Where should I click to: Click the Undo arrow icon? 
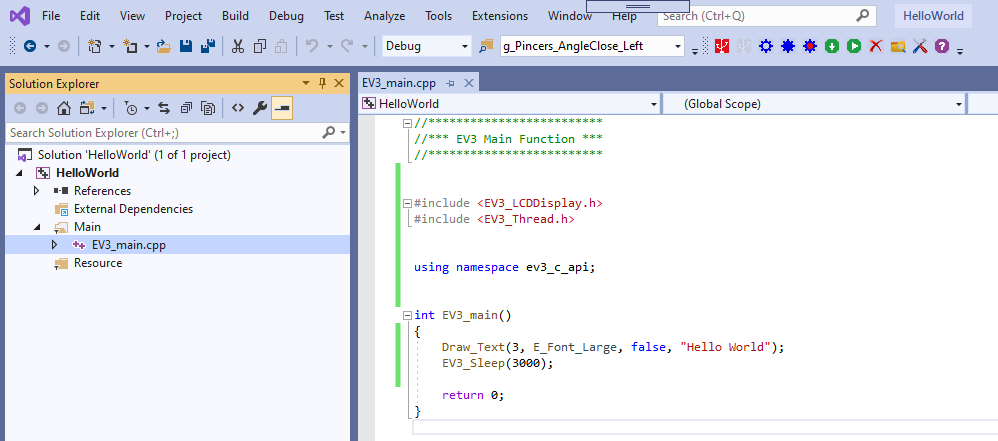[311, 46]
